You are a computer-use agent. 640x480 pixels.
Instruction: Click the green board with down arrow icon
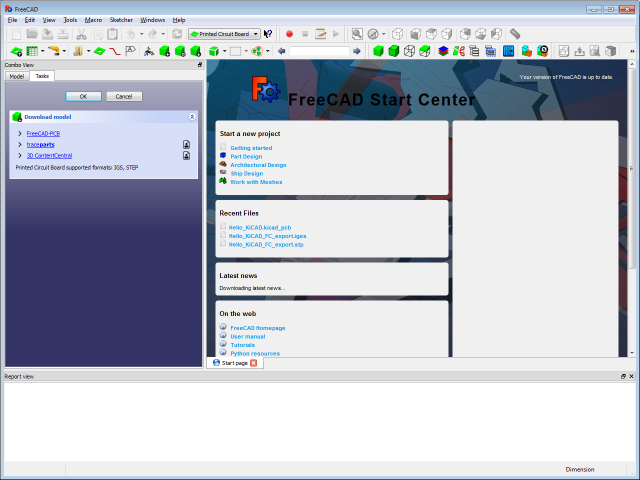[16, 51]
